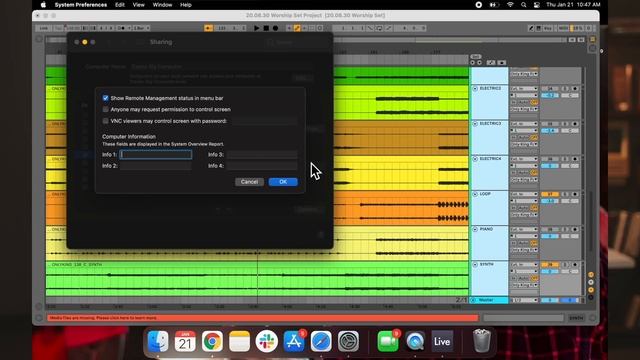Solo the ELECTRIC4 track
This screenshot has height=360, width=640.
point(565,159)
